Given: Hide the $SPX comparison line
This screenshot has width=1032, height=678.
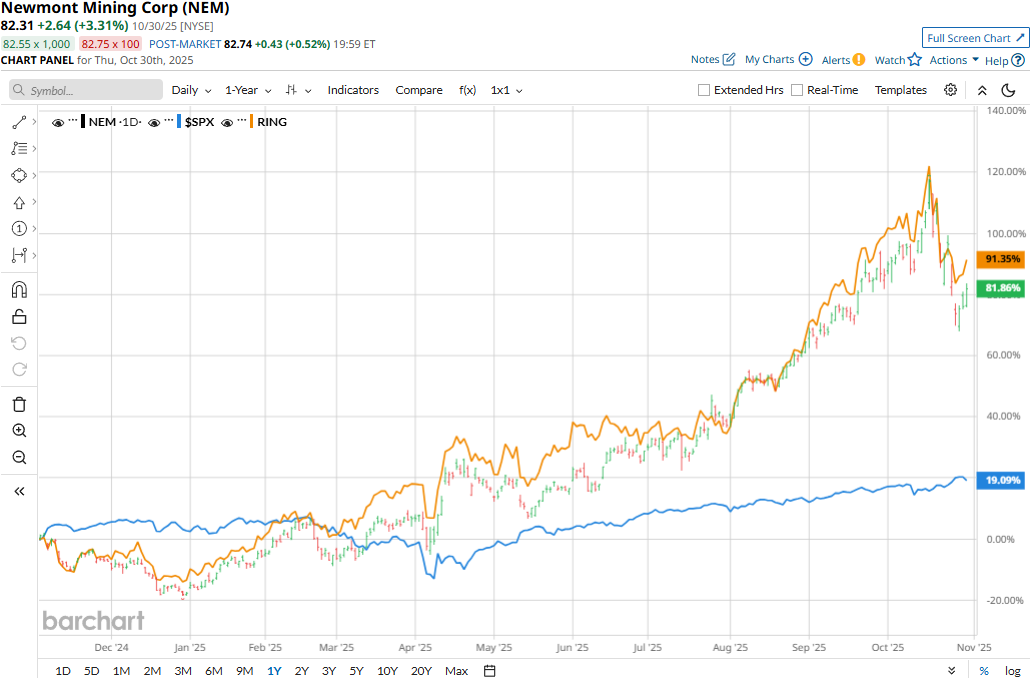Looking at the screenshot, I should click(154, 122).
